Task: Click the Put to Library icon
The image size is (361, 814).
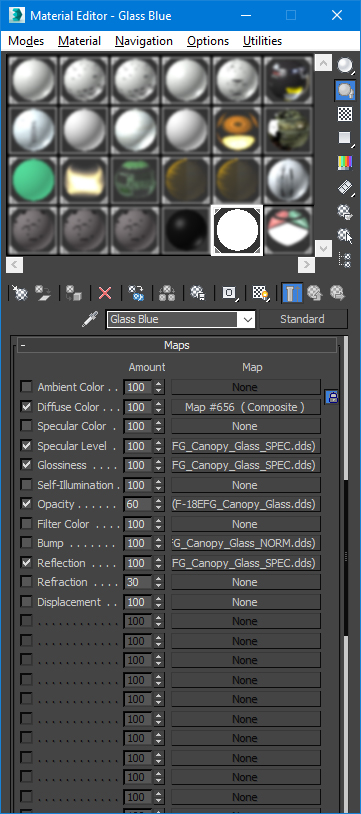Action: click(x=197, y=293)
